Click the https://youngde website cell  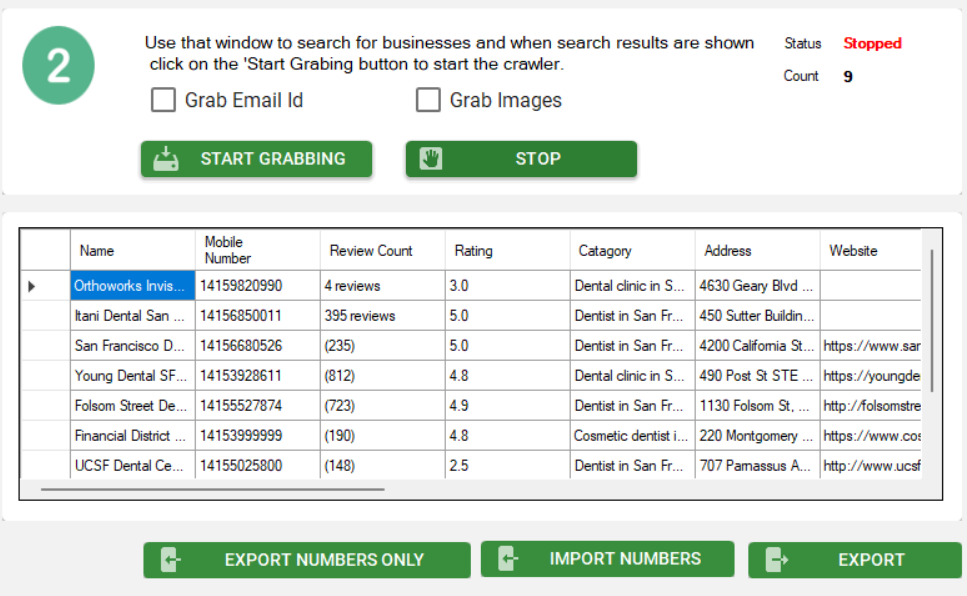tap(871, 376)
